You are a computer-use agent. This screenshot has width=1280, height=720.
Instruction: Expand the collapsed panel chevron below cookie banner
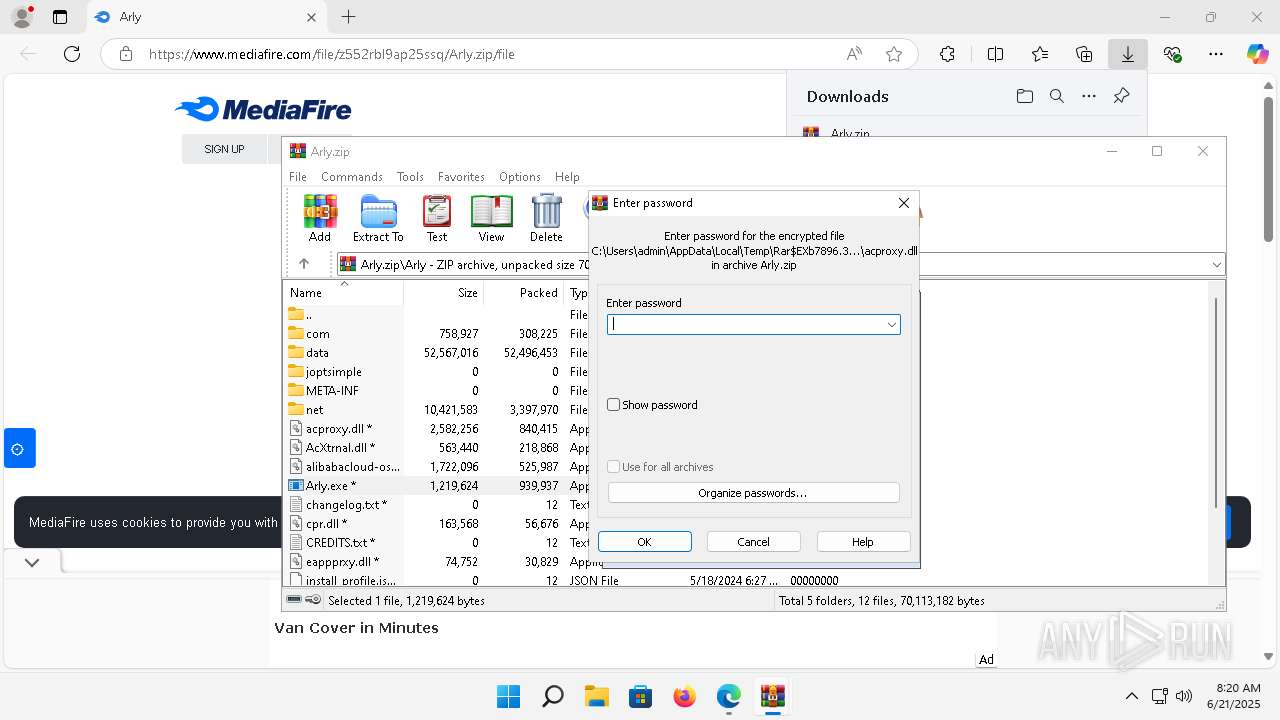point(32,562)
